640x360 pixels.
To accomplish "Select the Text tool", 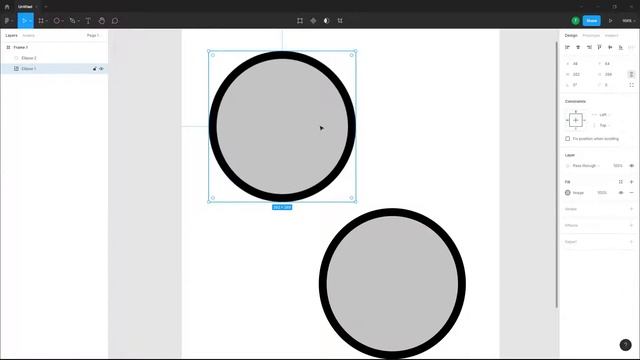I will (x=88, y=20).
